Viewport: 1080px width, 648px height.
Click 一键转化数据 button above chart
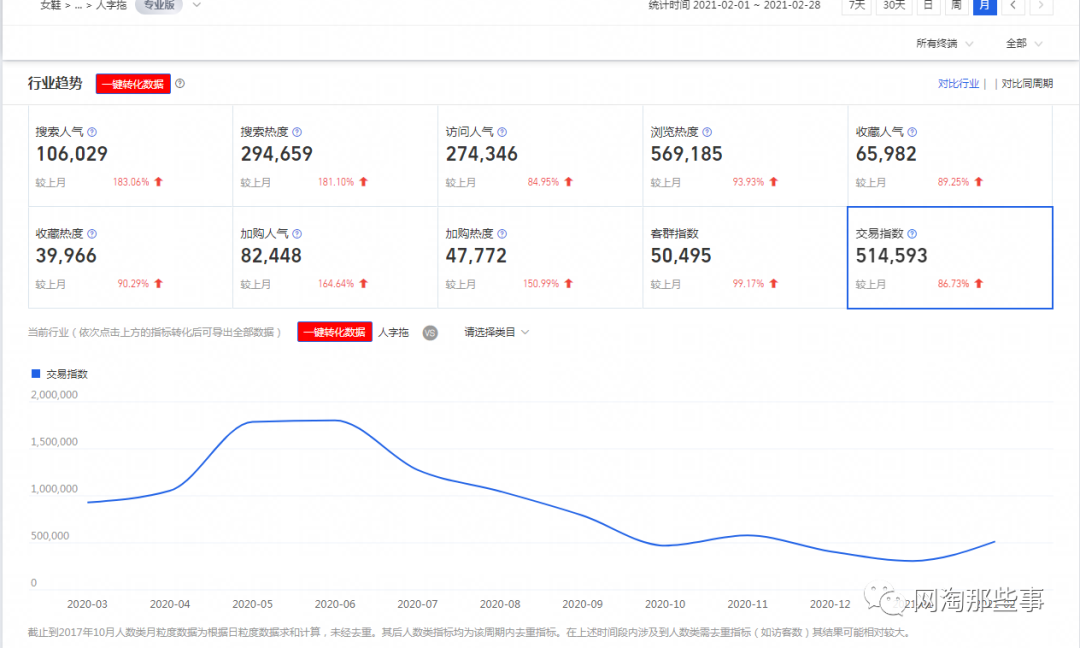click(x=335, y=332)
